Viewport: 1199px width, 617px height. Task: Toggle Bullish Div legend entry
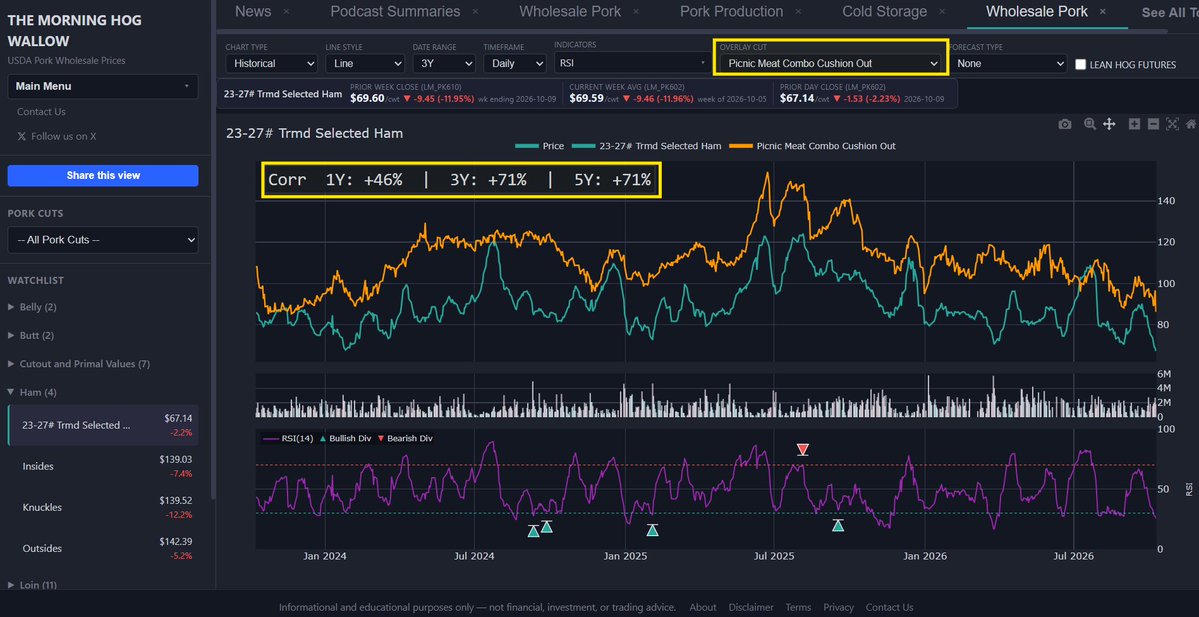point(346,439)
